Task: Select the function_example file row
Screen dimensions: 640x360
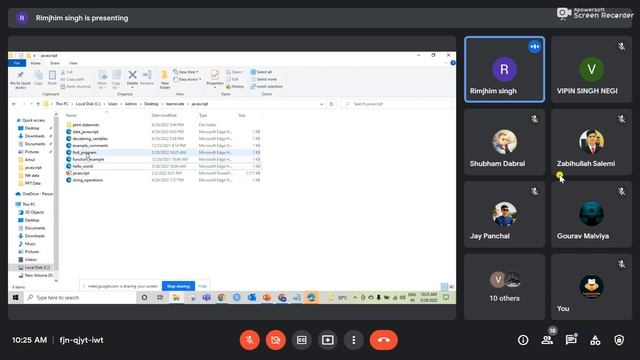Action: 163,159
